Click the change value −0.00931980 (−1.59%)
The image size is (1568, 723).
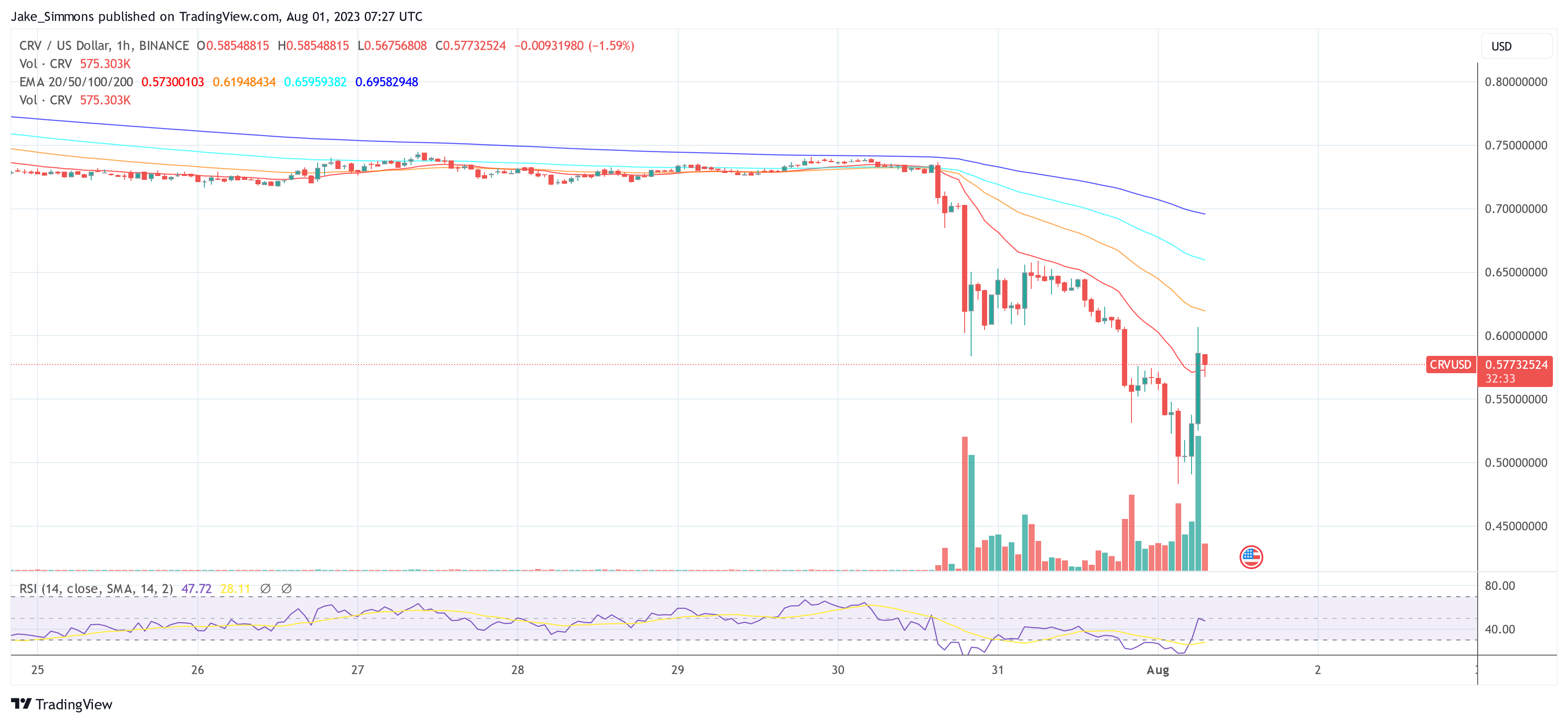pos(575,46)
